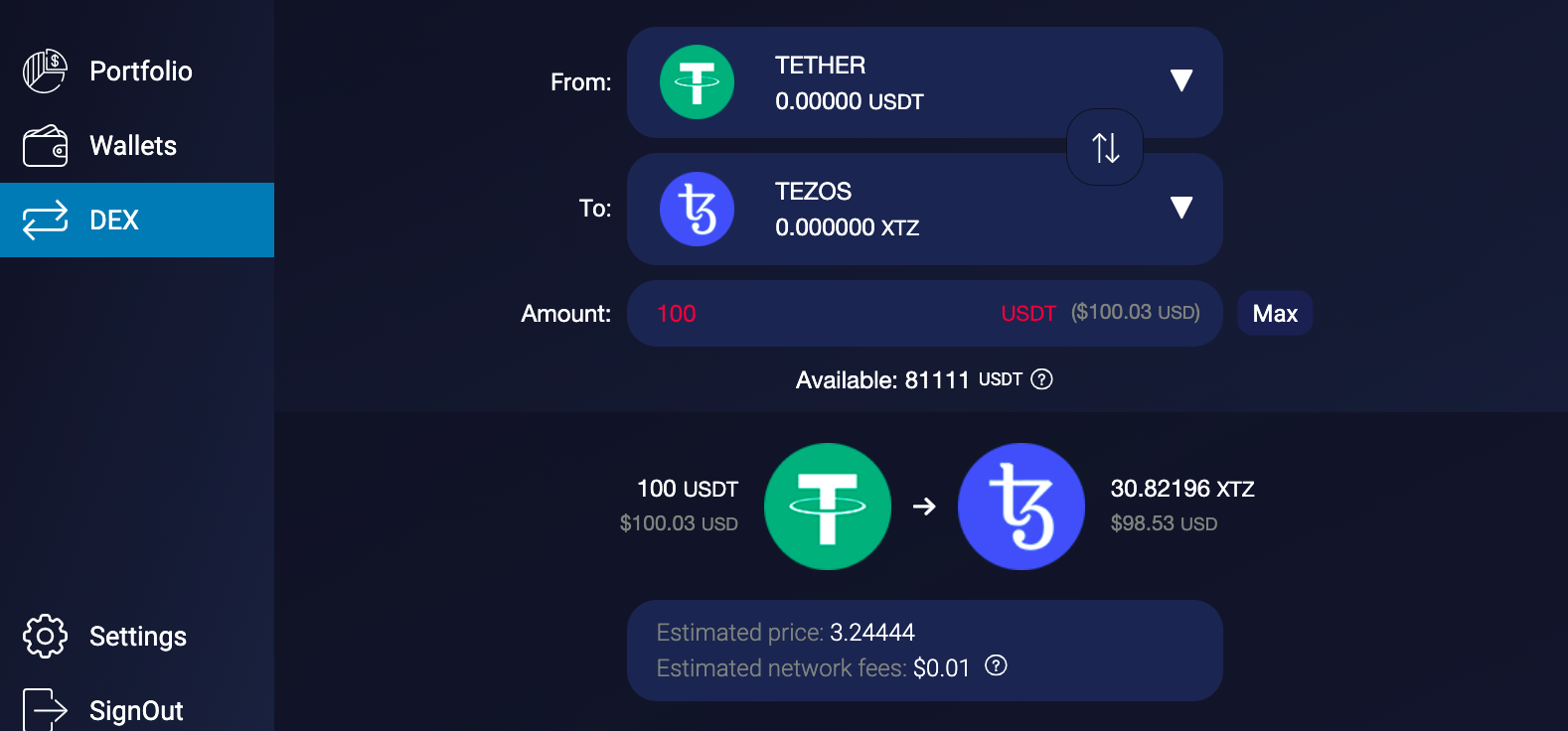The height and width of the screenshot is (731, 1568).
Task: Go to the Wallets section
Action: 133,146
